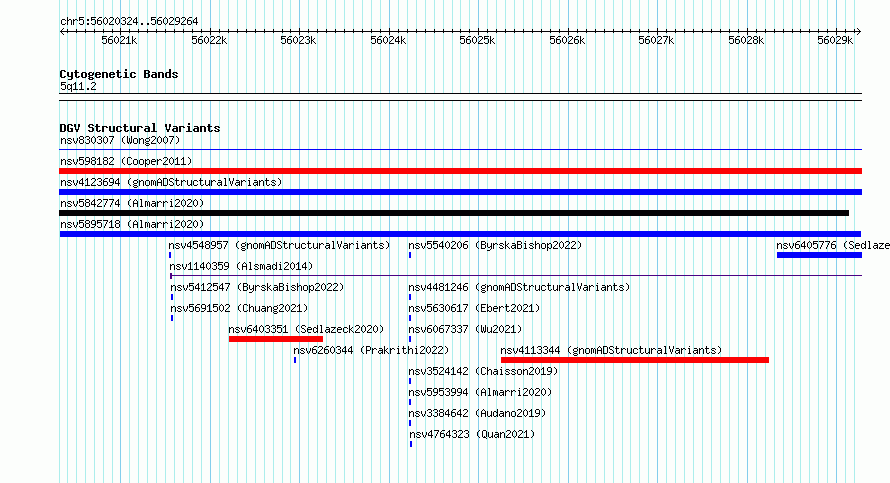Click nsv1140359 (Alsmadi2014) label

tap(241, 266)
